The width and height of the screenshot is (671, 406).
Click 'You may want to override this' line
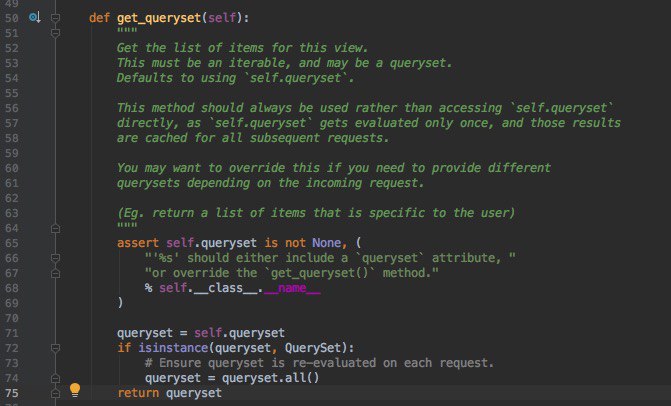[x=334, y=168]
